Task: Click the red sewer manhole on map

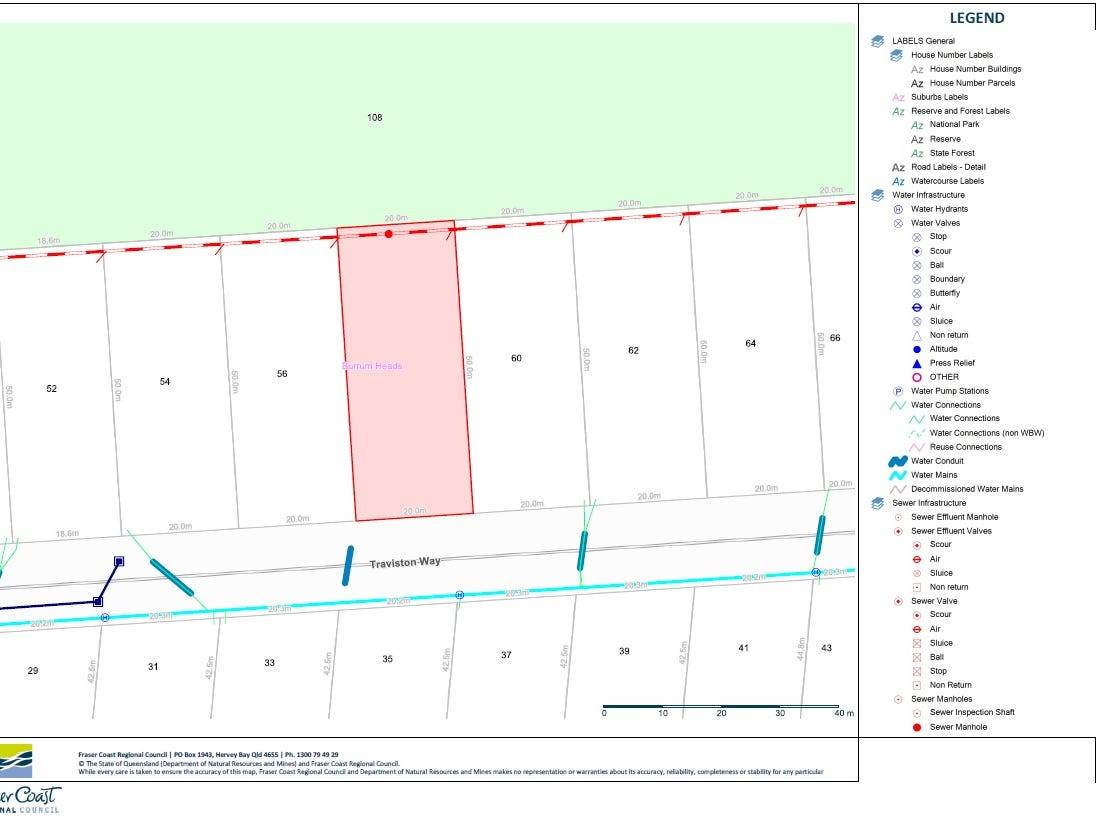Action: [x=389, y=234]
